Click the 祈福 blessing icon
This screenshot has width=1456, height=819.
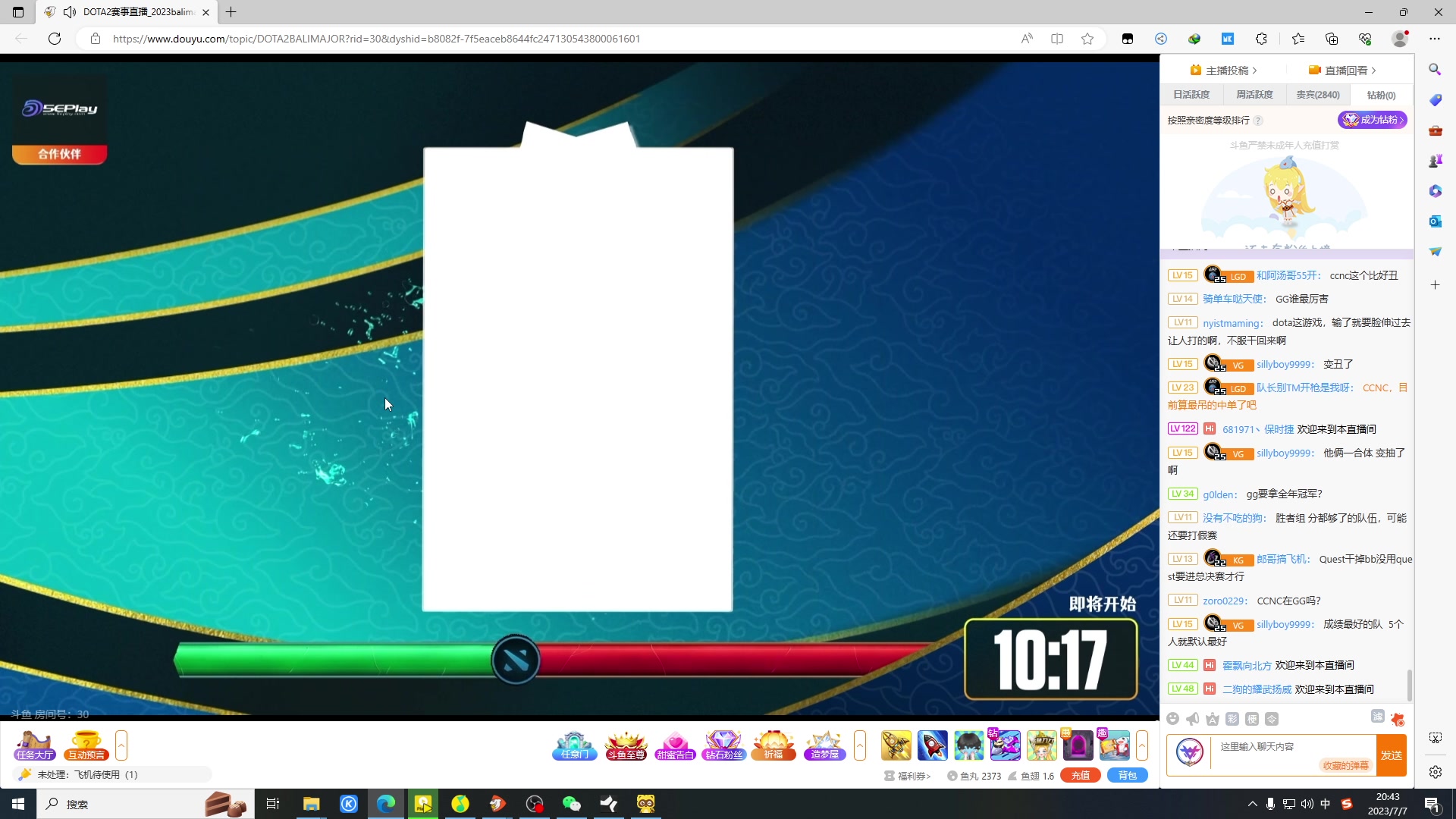(x=773, y=745)
